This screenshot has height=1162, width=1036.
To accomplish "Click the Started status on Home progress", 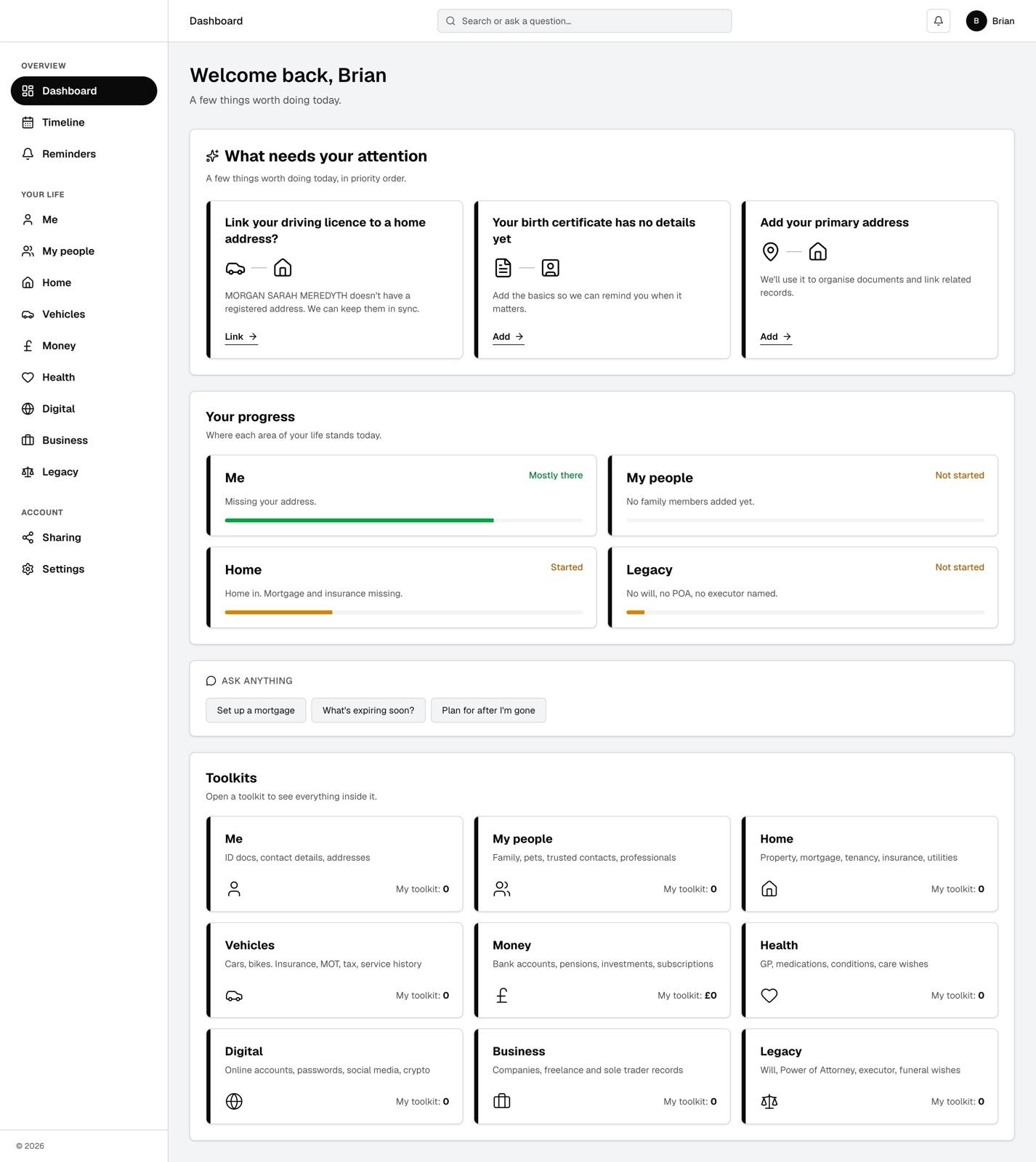I will click(x=567, y=567).
